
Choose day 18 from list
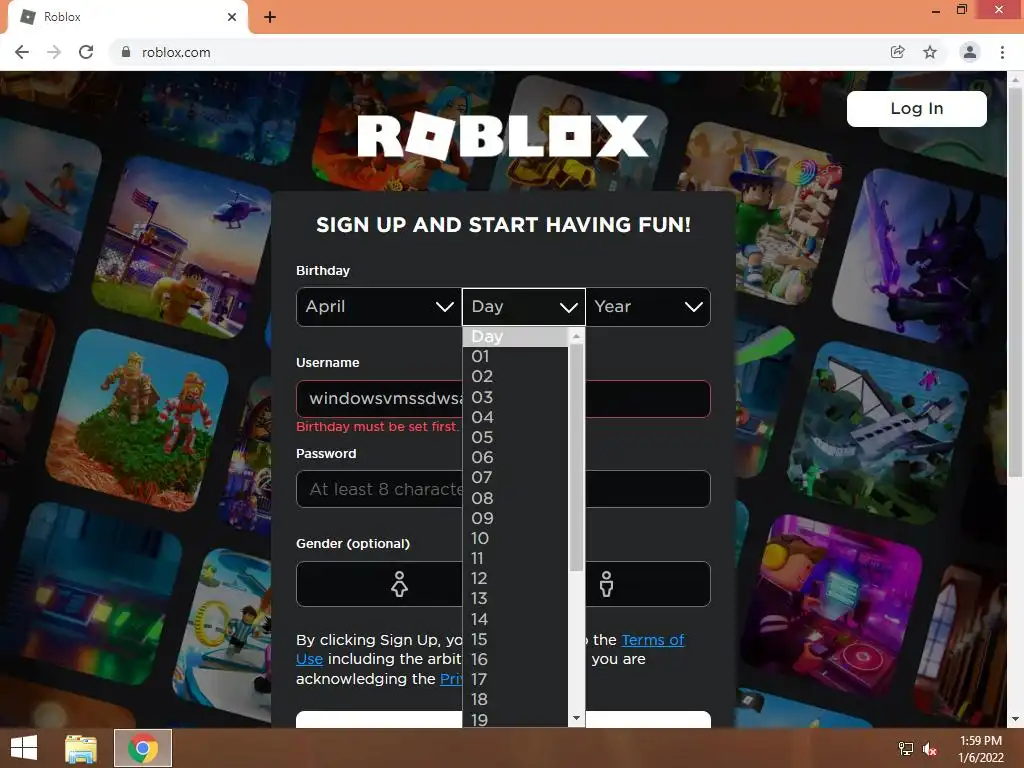pyautogui.click(x=515, y=700)
